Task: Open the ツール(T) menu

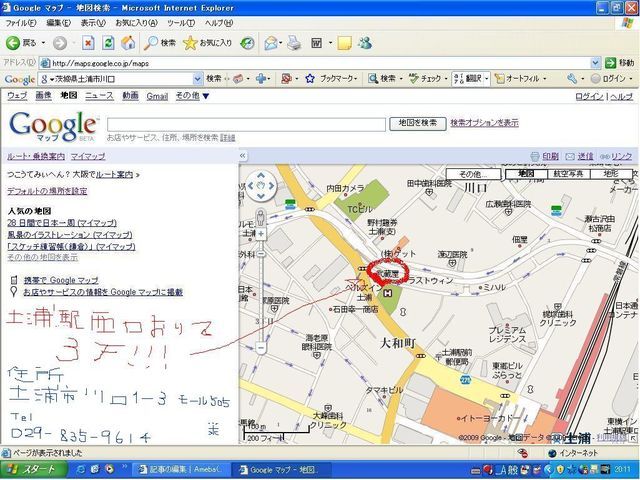Action: coord(181,22)
